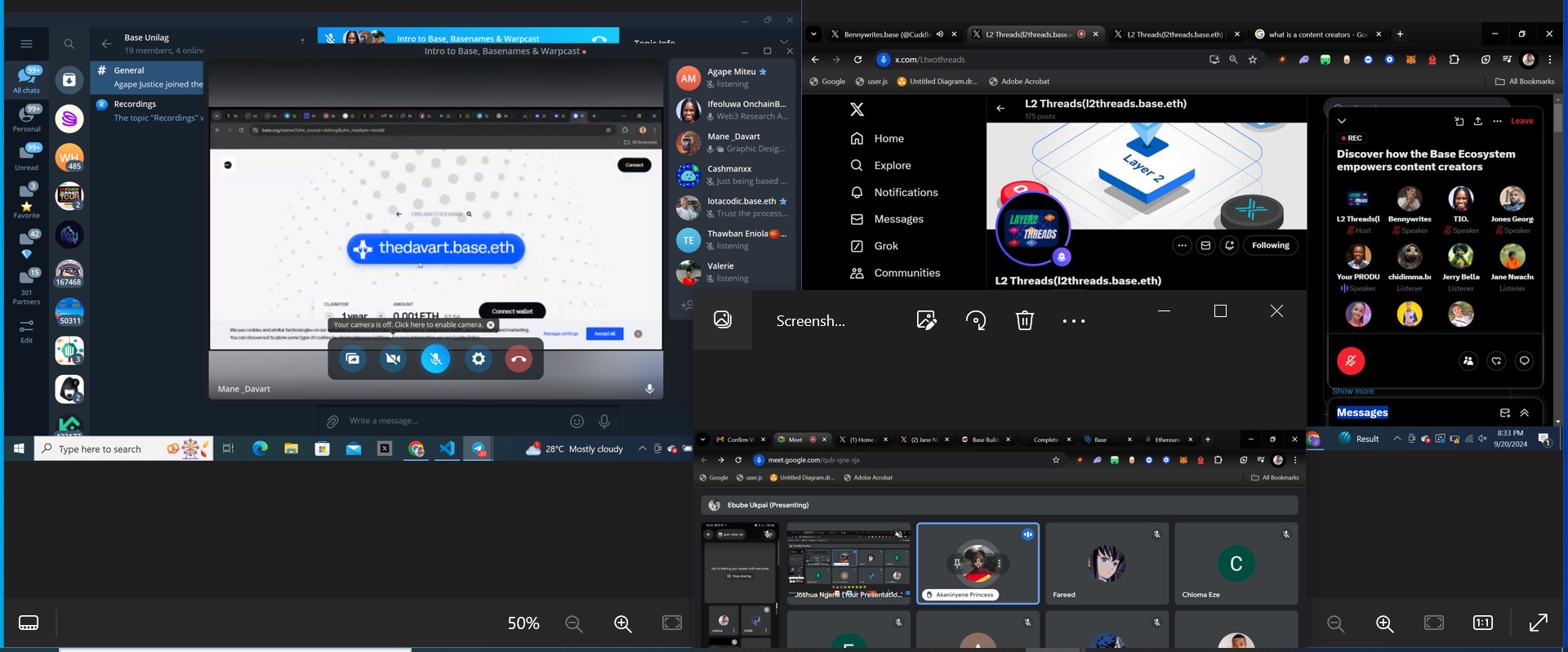Compose a new message in X Messages panel

pyautogui.click(x=1505, y=413)
